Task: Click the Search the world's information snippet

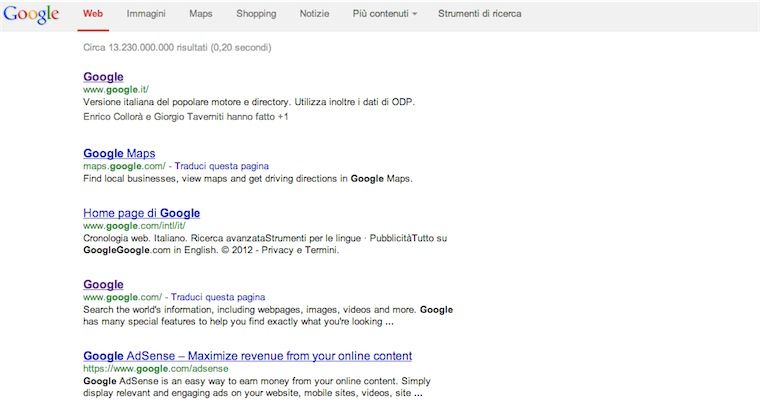Action: click(268, 316)
